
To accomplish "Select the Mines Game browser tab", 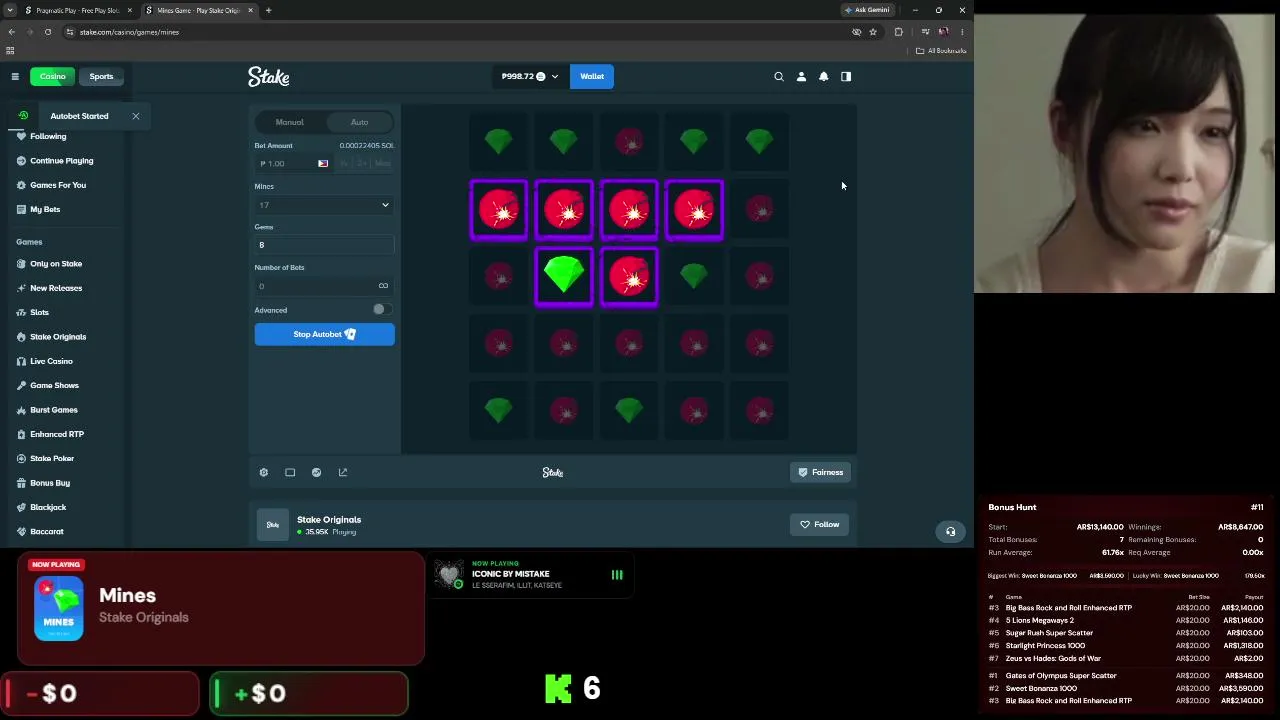I will click(199, 10).
